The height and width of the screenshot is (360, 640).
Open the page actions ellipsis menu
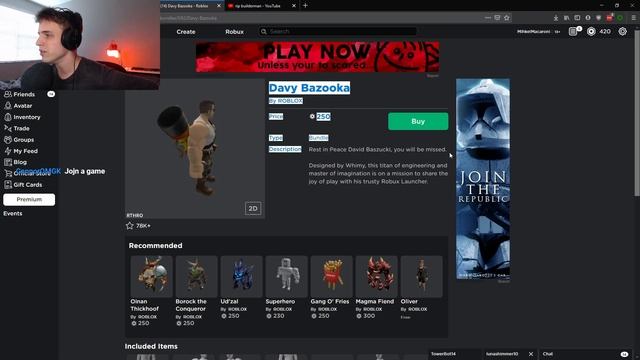click(x=488, y=18)
